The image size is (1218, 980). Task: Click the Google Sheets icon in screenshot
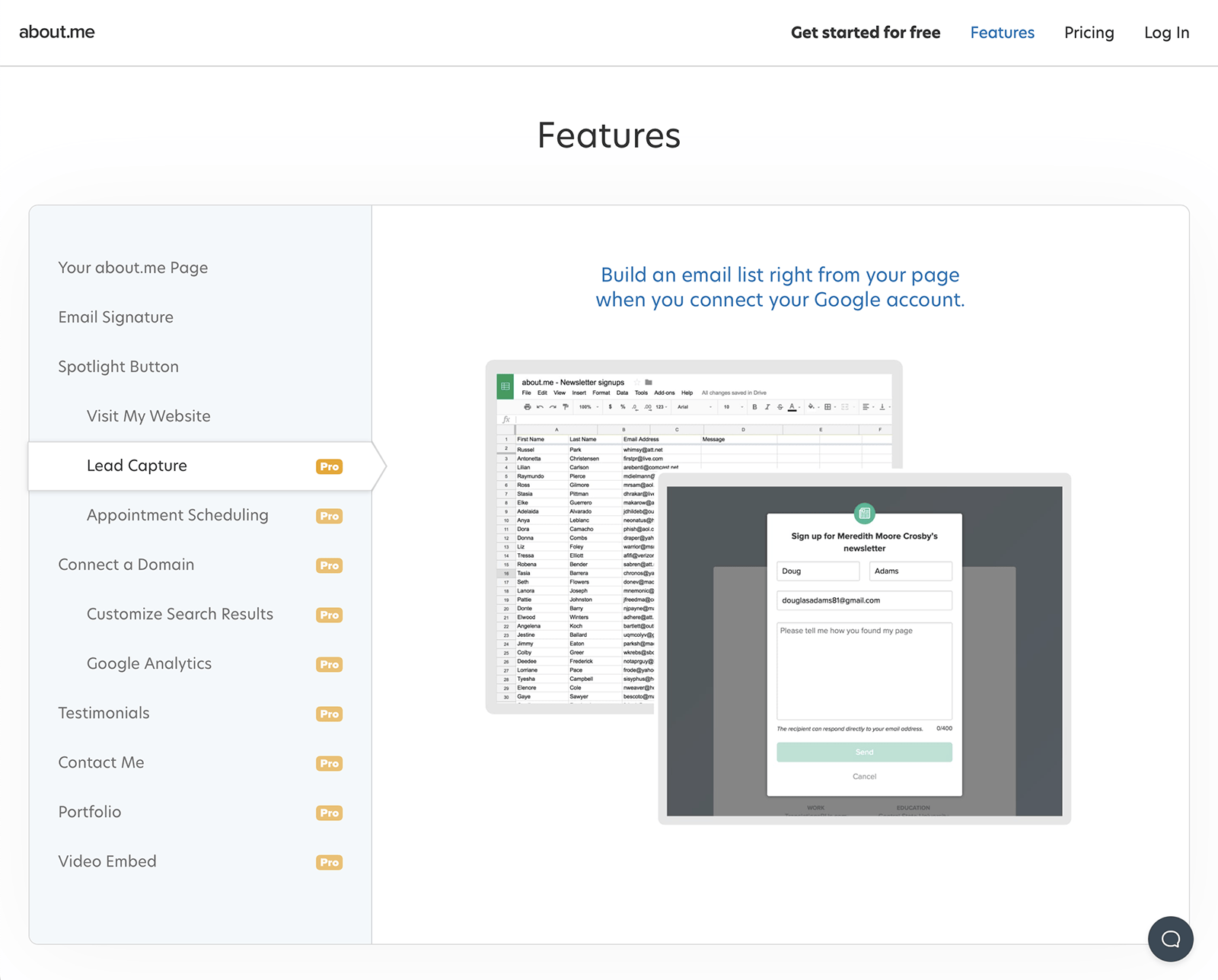point(505,387)
